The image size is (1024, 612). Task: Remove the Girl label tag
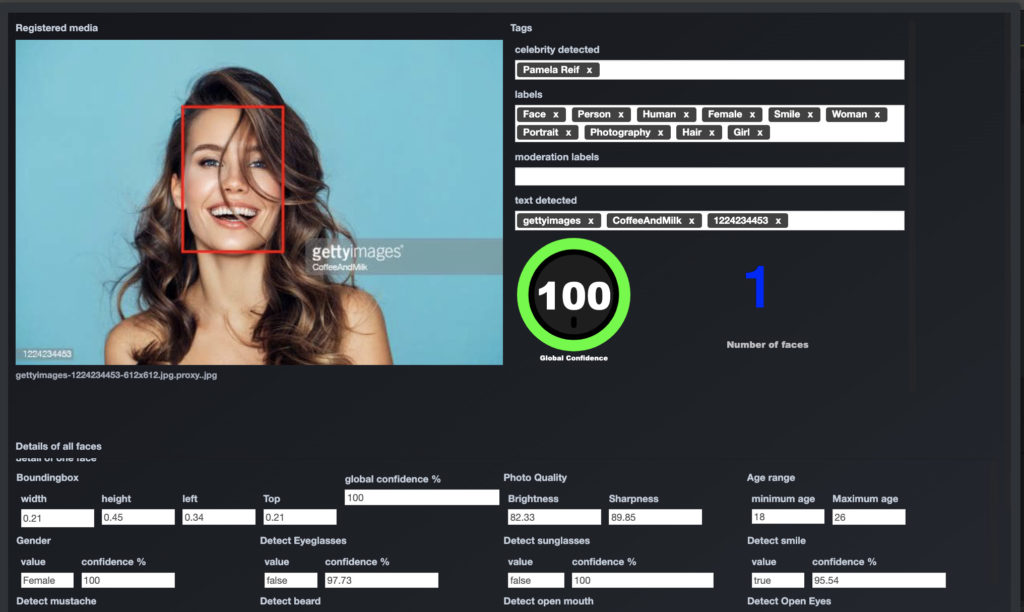click(x=760, y=133)
